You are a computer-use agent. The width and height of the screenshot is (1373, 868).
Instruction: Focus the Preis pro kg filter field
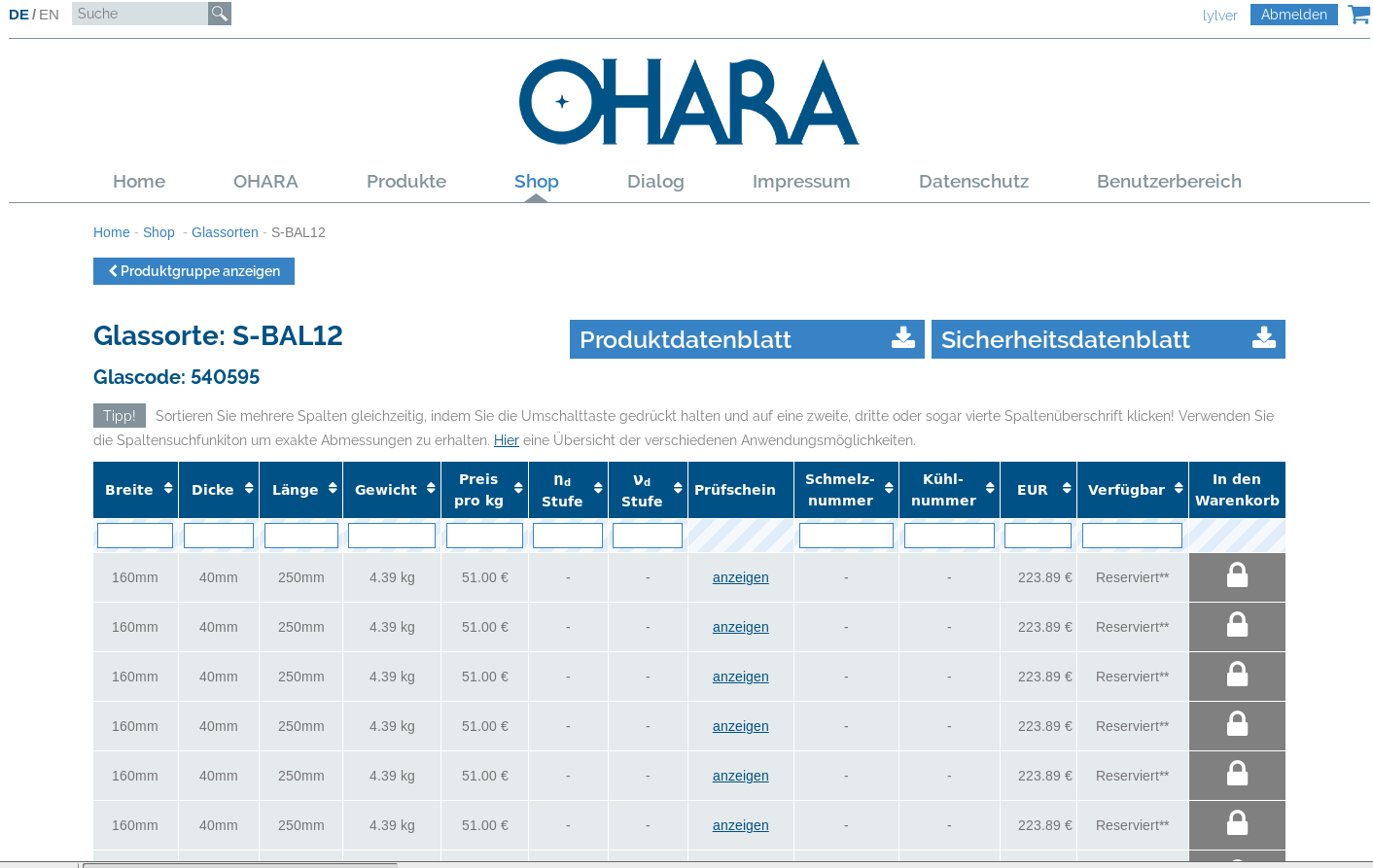coord(484,536)
